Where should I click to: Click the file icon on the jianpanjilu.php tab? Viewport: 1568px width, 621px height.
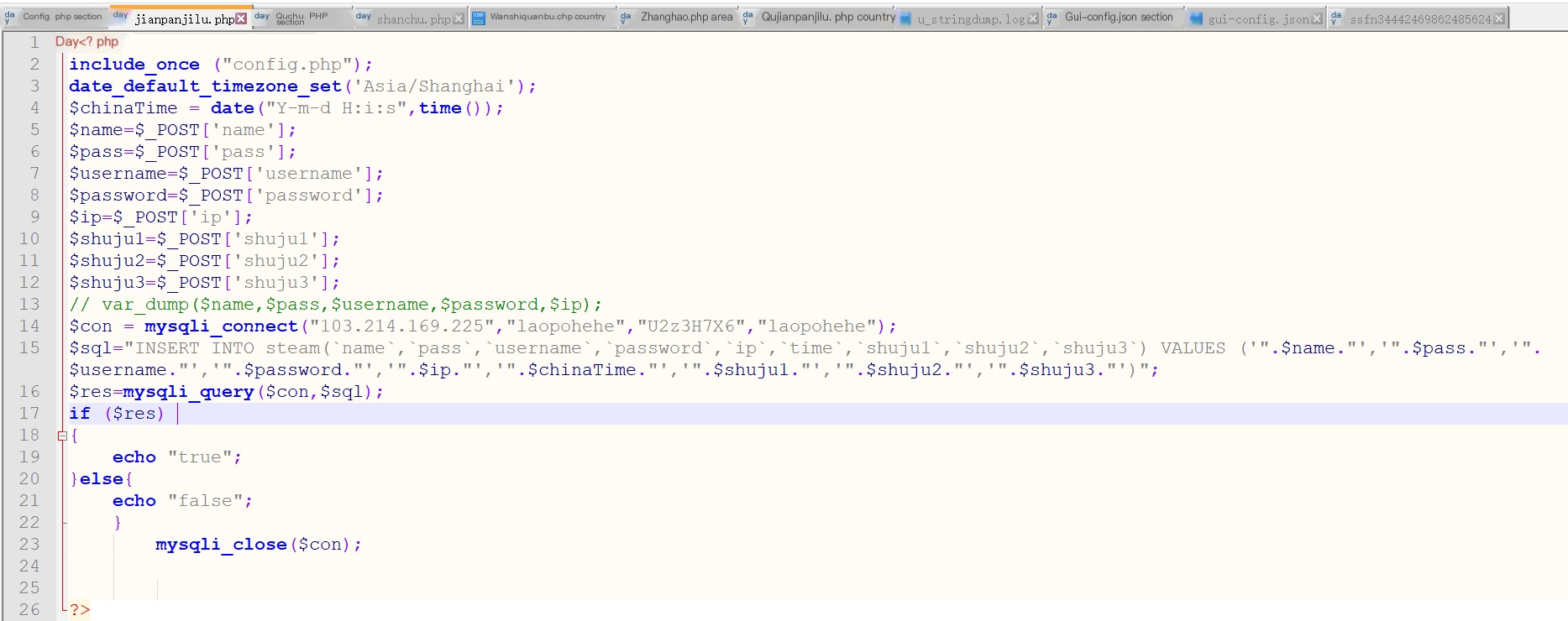tap(121, 16)
